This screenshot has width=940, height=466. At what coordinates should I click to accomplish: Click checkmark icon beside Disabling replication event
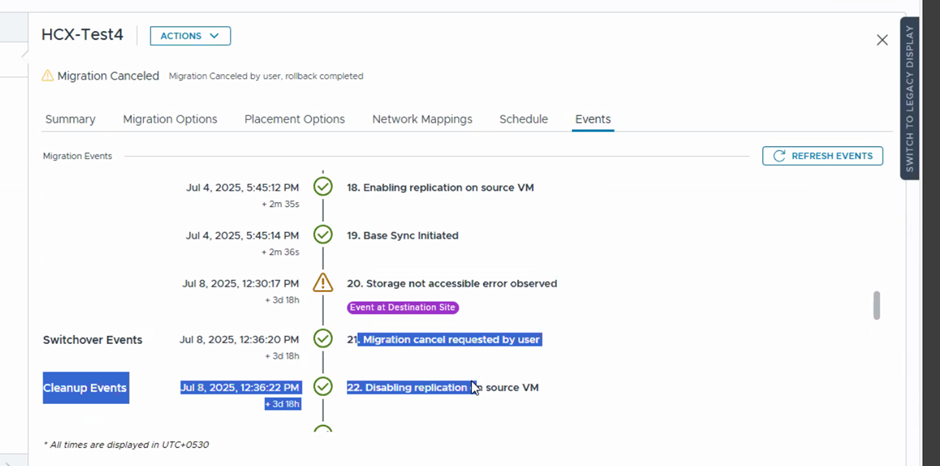(323, 387)
